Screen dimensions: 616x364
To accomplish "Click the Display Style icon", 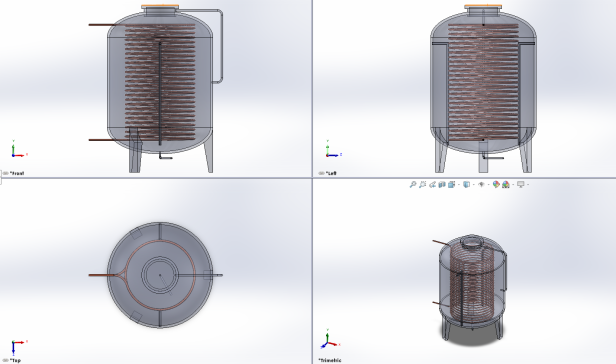I will pyautogui.click(x=466, y=184).
